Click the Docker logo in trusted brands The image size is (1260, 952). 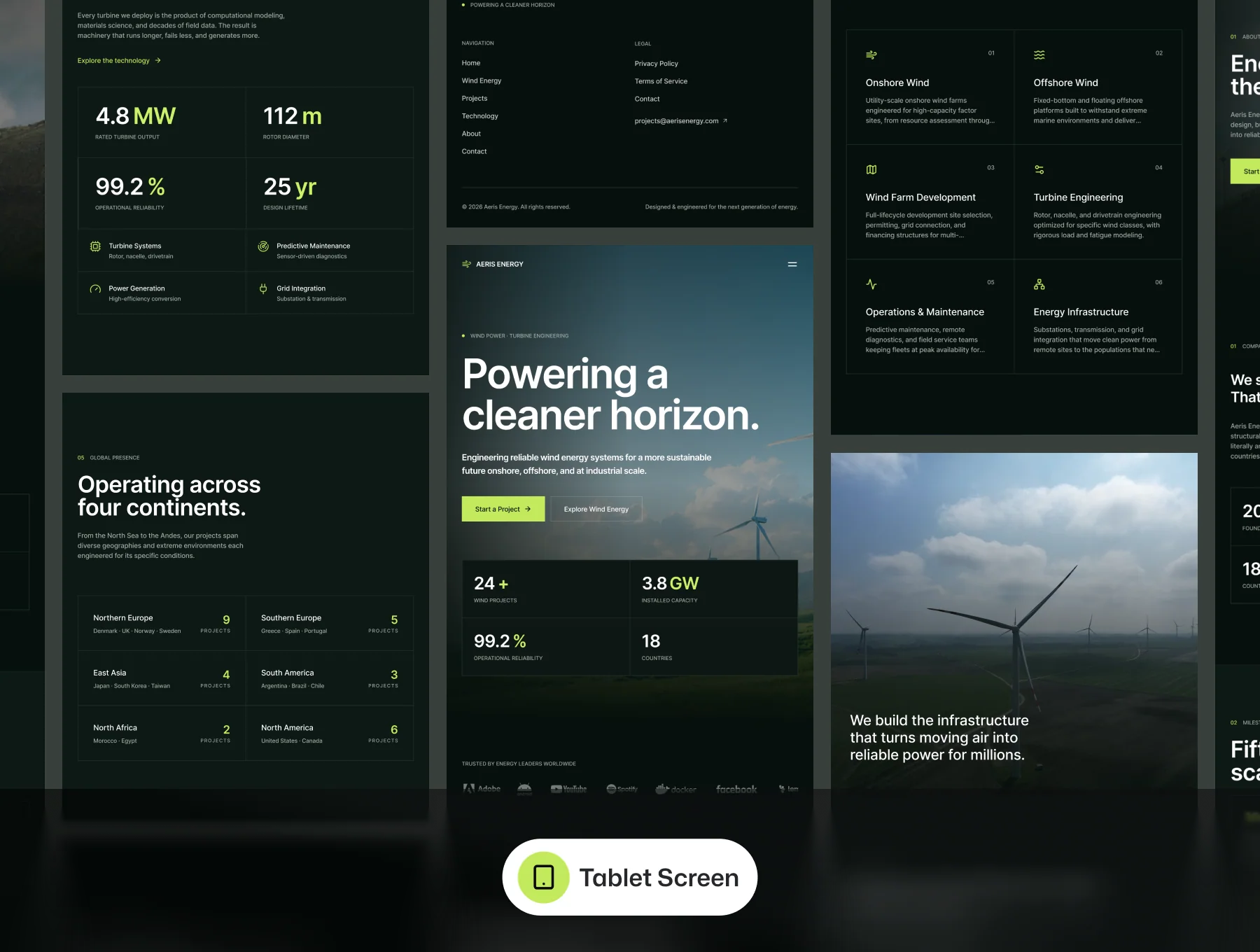pos(675,789)
